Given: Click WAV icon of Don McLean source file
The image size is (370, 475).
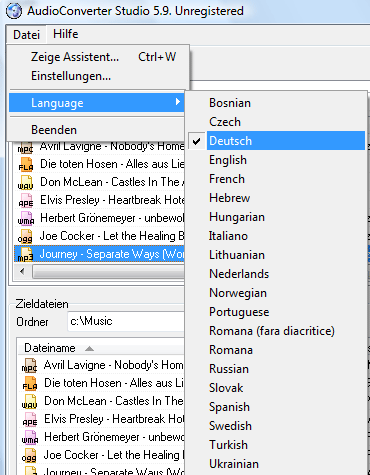Looking at the screenshot, I should [x=25, y=182].
